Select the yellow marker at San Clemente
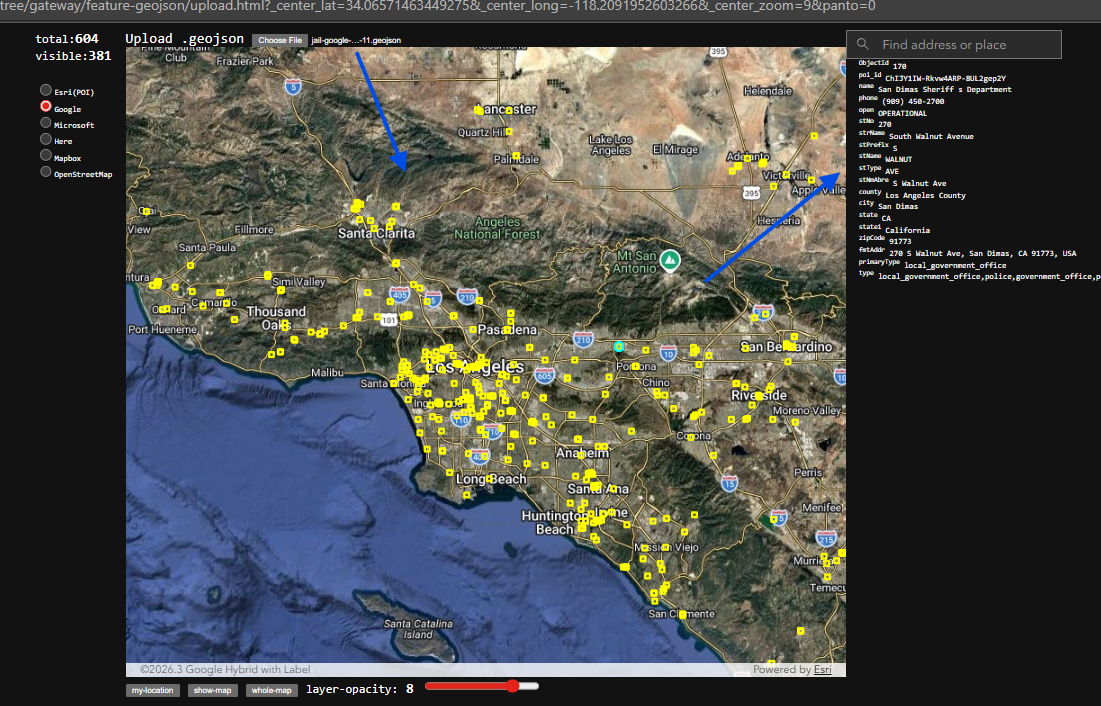Viewport: 1101px width, 706px height. tap(683, 614)
